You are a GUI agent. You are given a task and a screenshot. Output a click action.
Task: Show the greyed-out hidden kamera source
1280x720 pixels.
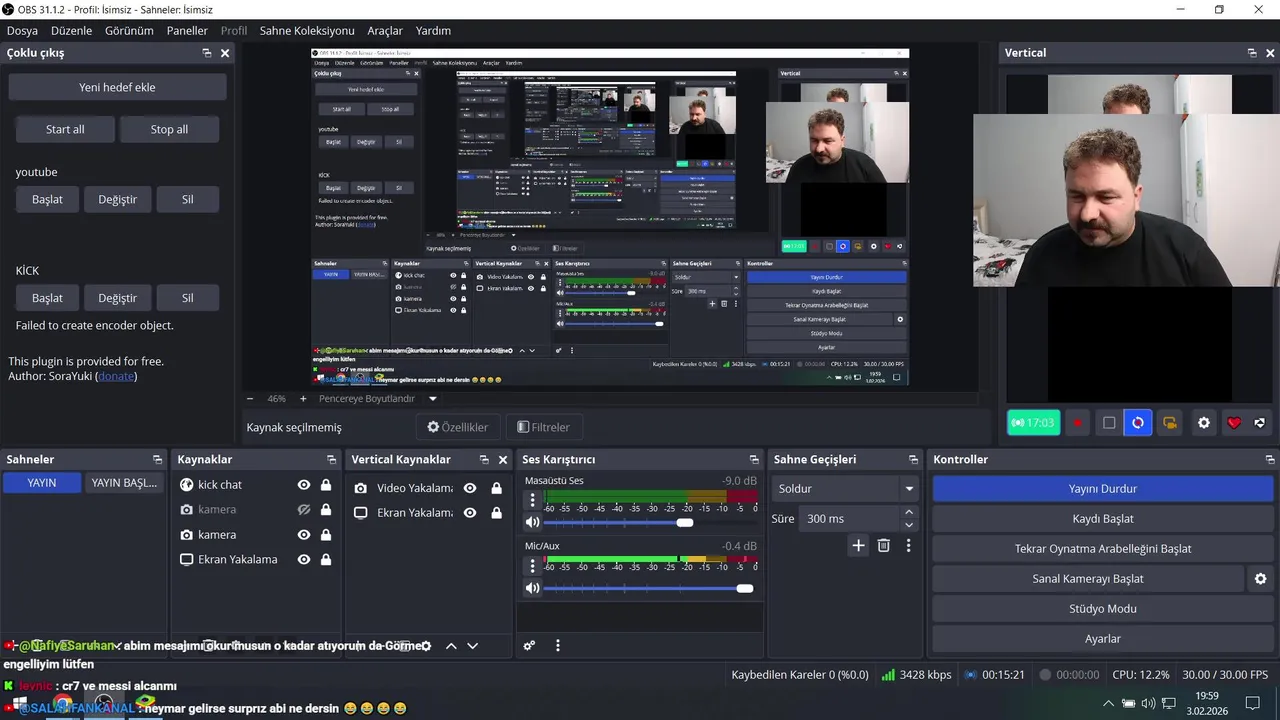pyautogui.click(x=304, y=510)
